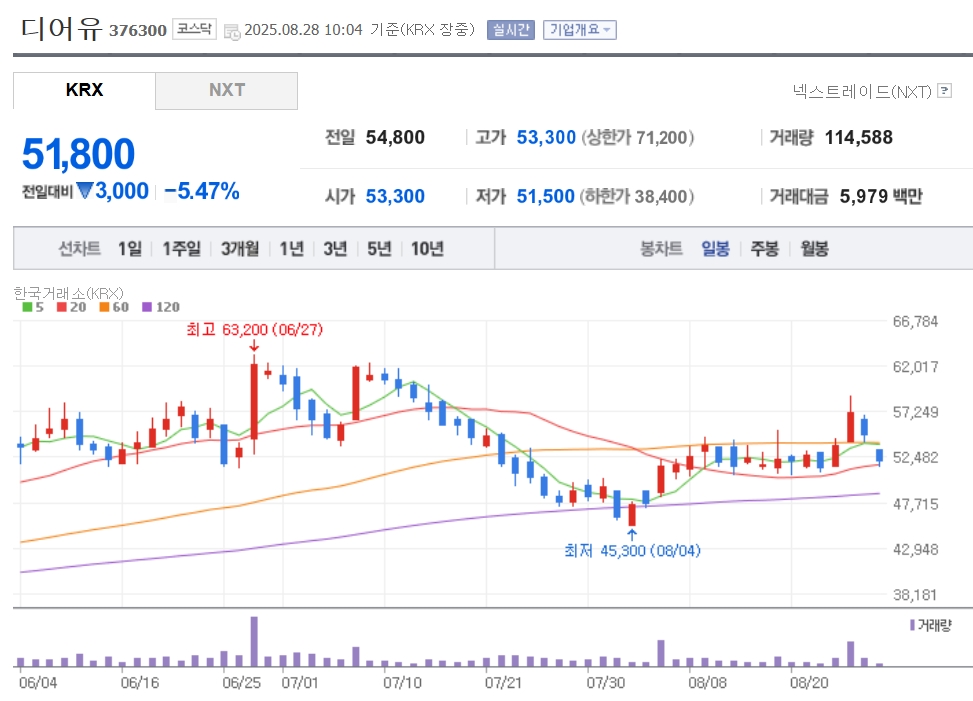The width and height of the screenshot is (973, 701).
Task: Select the 1일 line chart period
Action: (x=130, y=249)
